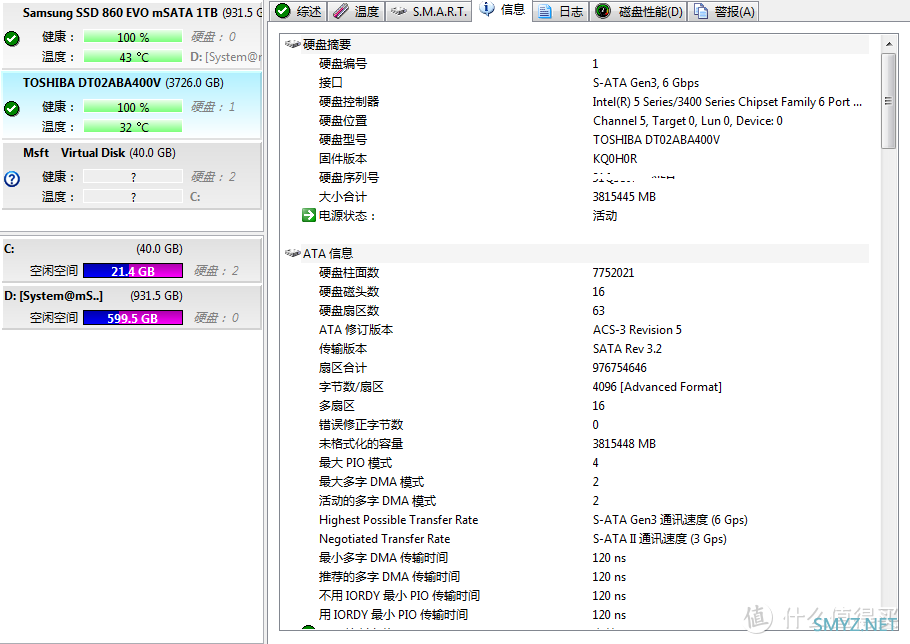Switch to the 温度 temperature tab

[x=356, y=11]
